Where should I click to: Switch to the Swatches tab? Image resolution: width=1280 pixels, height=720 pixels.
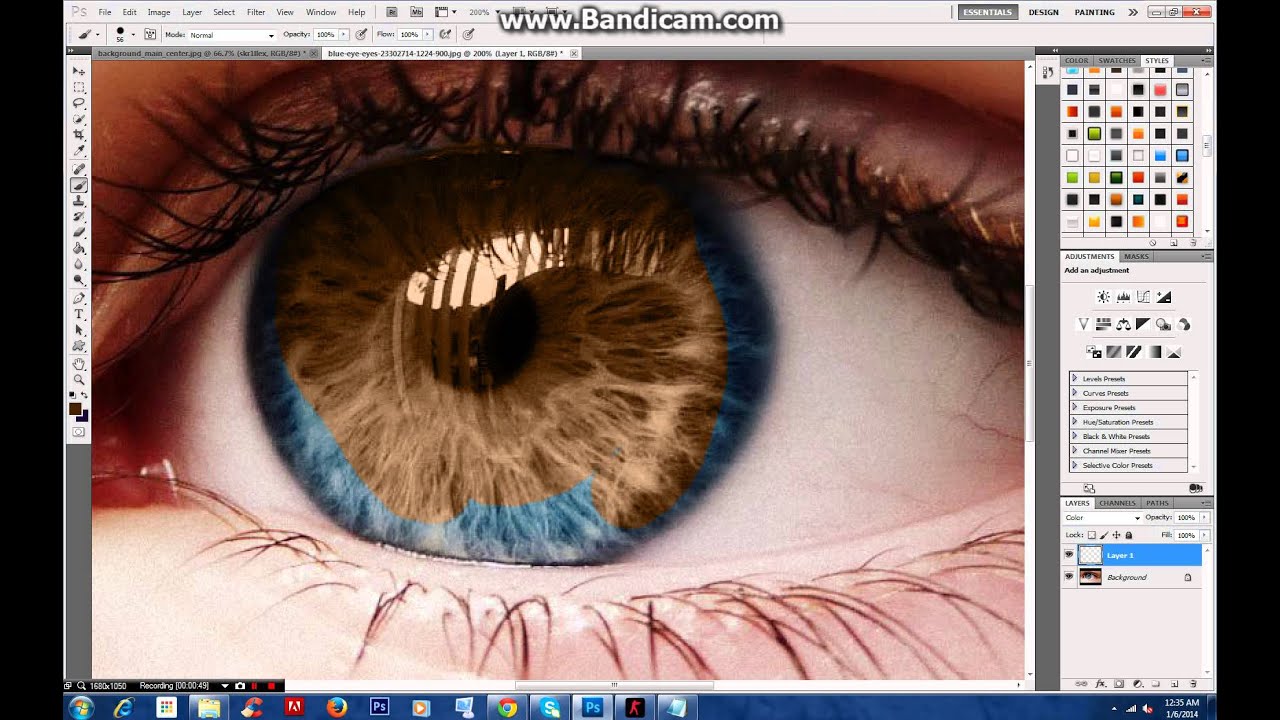pyautogui.click(x=1117, y=61)
